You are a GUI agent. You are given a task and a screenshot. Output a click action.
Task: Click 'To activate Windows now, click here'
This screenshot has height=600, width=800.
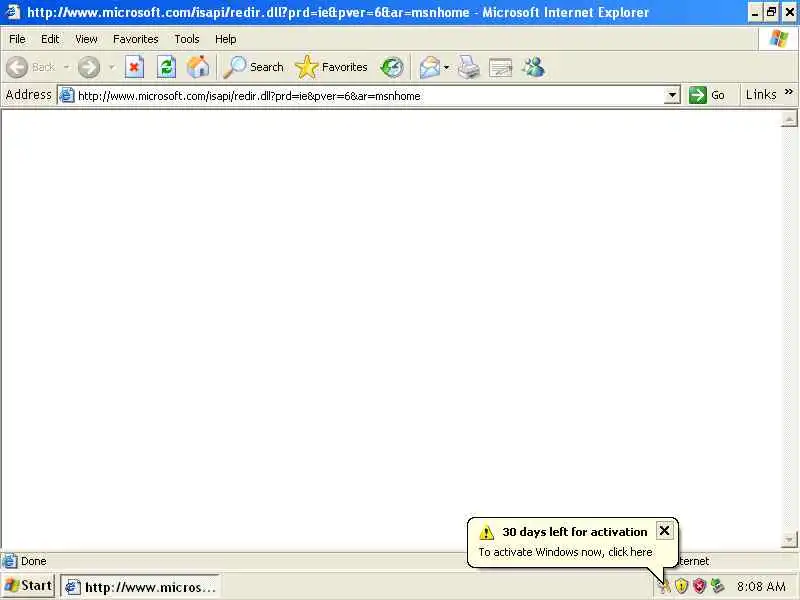565,552
